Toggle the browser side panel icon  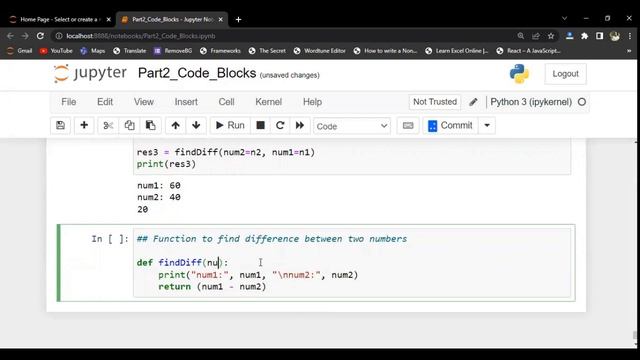click(x=599, y=36)
